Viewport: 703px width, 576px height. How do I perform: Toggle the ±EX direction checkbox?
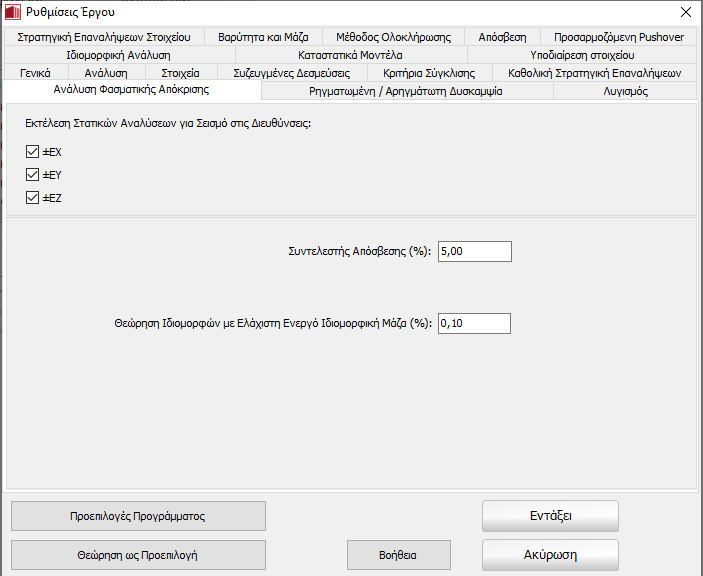(x=33, y=152)
